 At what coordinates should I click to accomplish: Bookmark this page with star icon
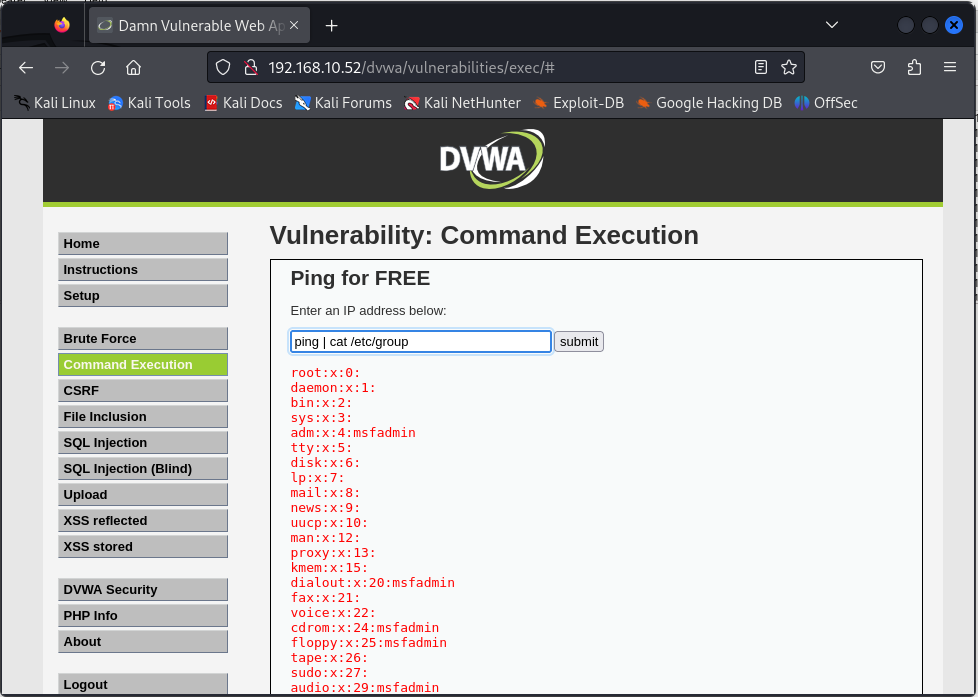pyautogui.click(x=789, y=67)
